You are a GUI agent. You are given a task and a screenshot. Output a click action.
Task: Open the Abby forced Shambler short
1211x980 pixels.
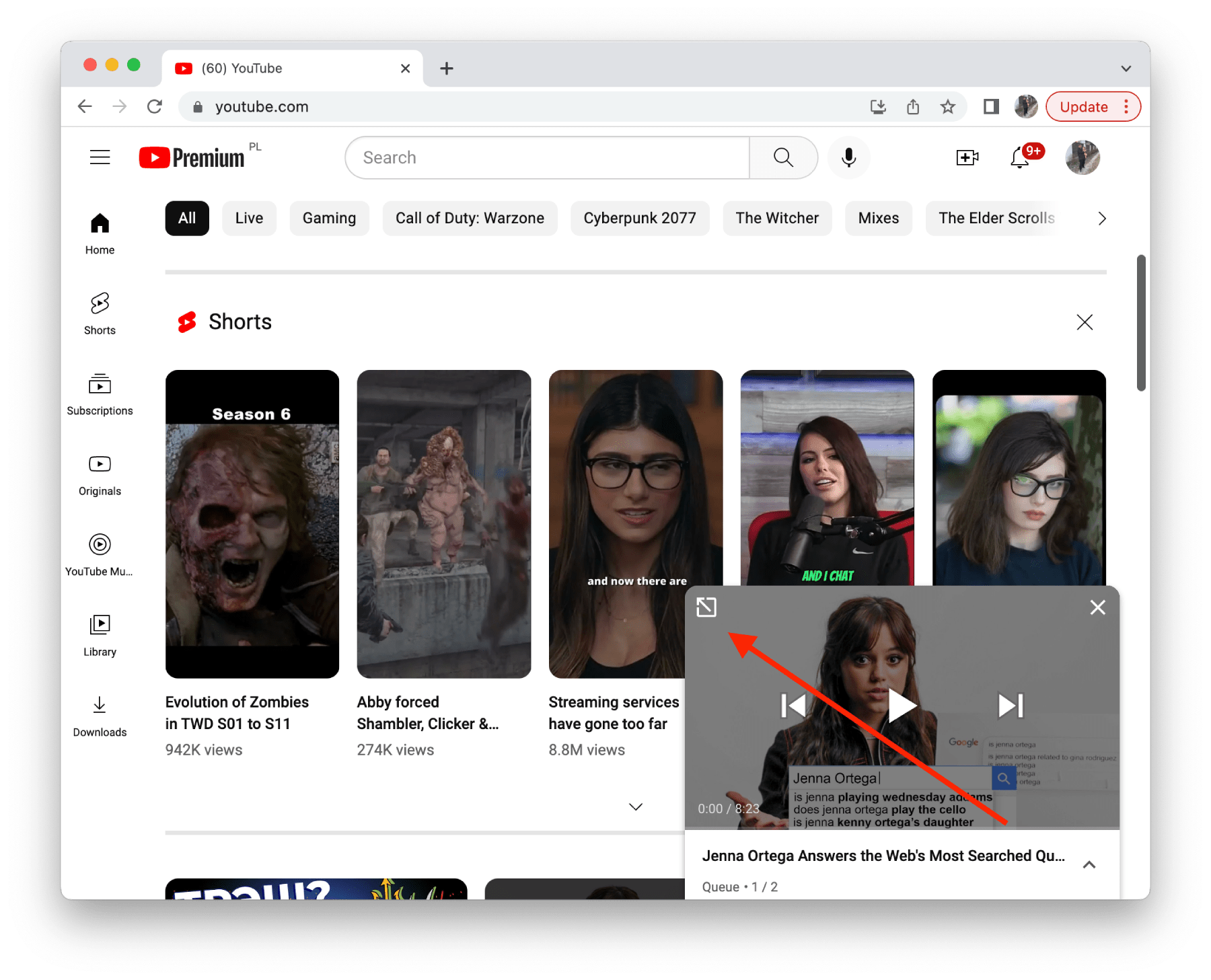click(443, 523)
